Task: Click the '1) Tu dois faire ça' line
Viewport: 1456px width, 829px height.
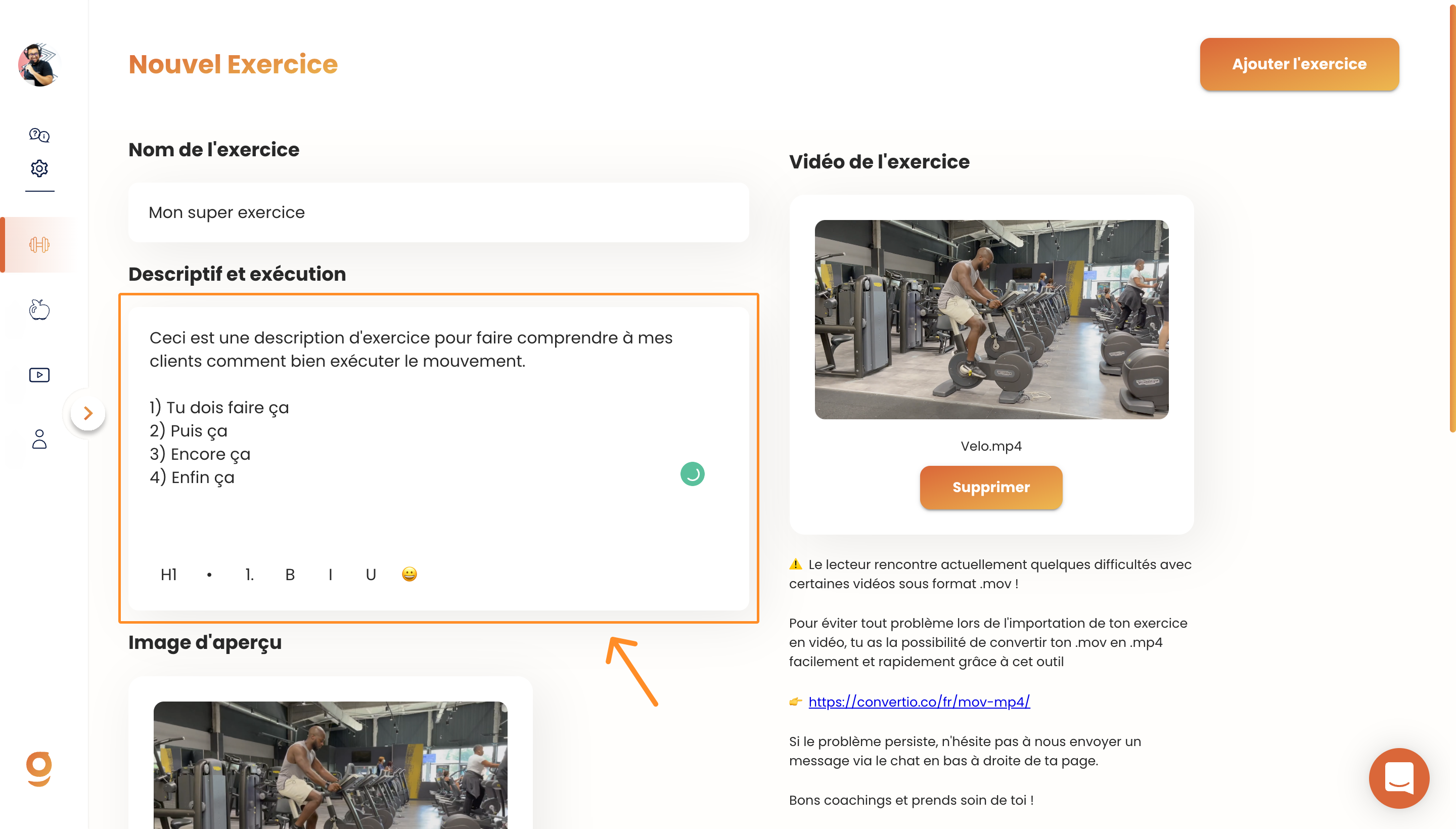Action: click(x=219, y=407)
